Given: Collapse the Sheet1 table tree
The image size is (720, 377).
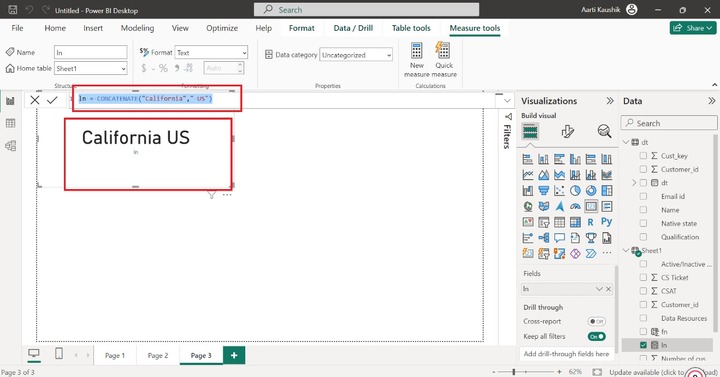Looking at the screenshot, I should [626, 250].
